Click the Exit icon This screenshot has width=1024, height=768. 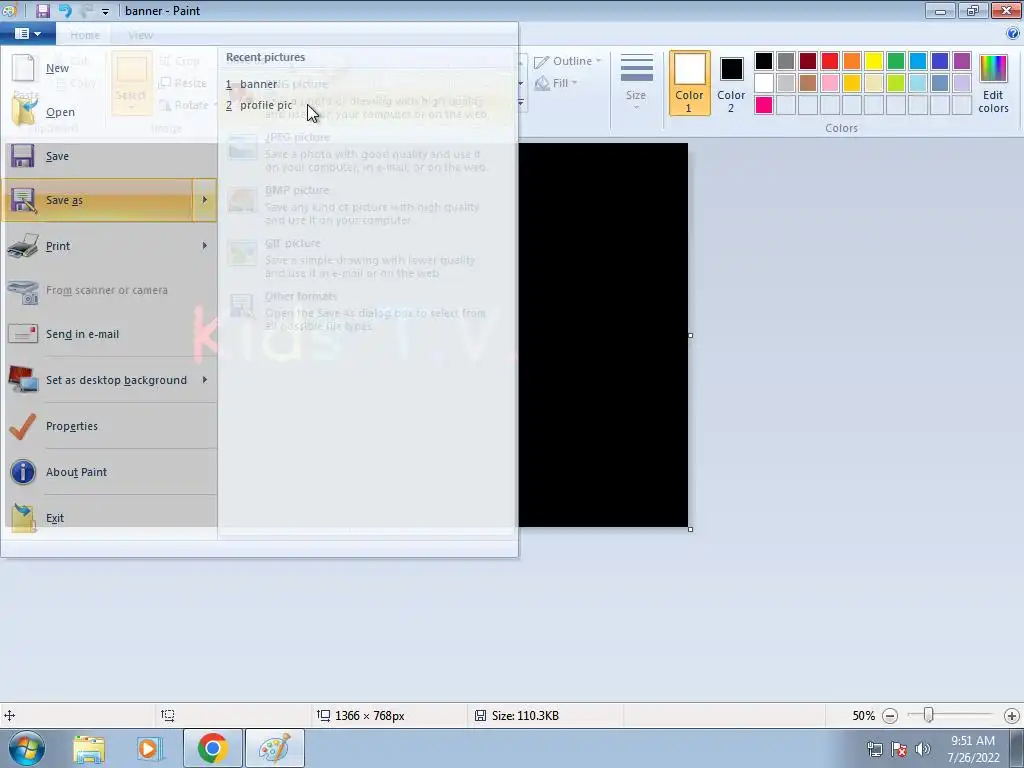point(23,518)
